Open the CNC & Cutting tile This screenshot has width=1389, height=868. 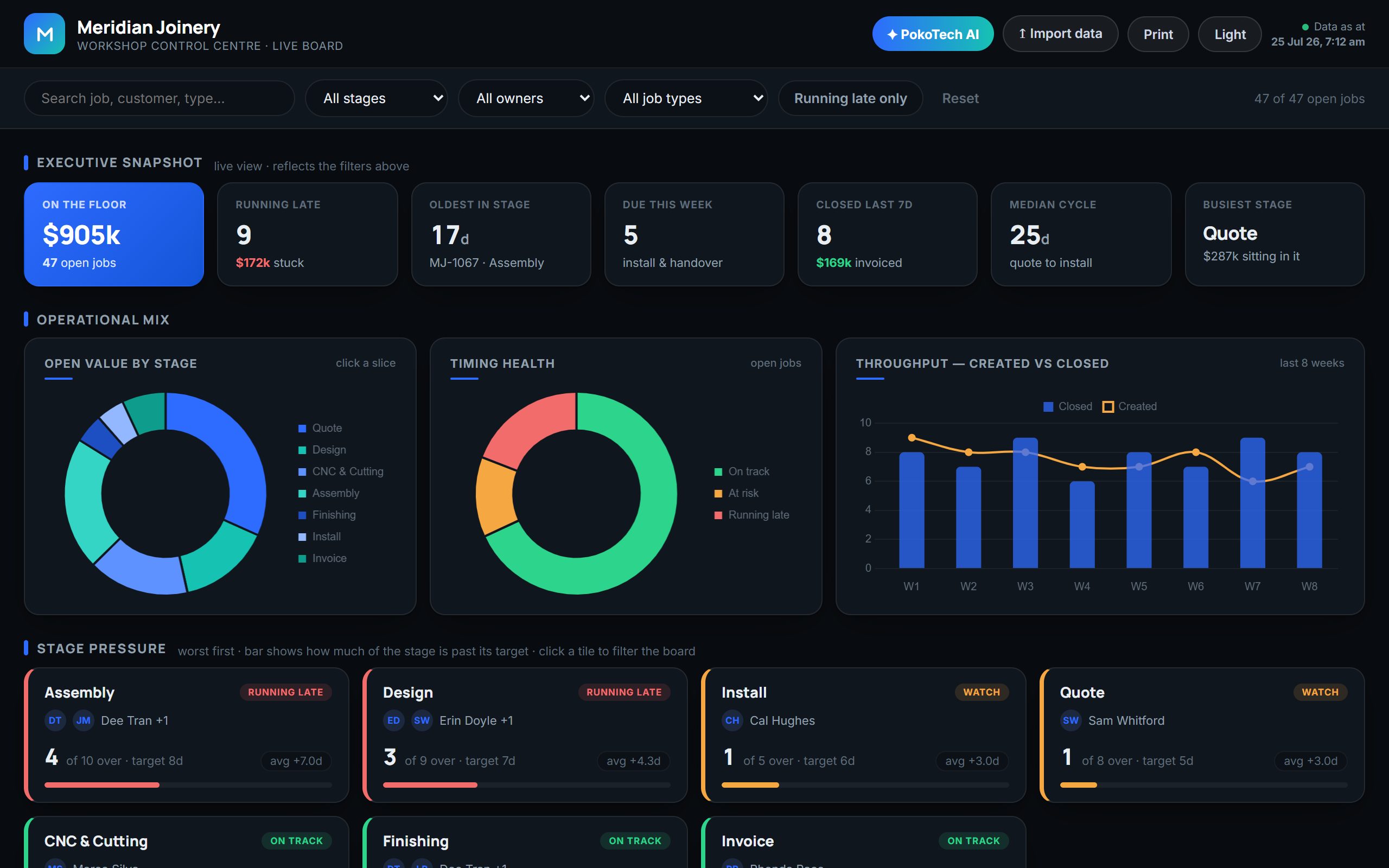click(x=187, y=842)
